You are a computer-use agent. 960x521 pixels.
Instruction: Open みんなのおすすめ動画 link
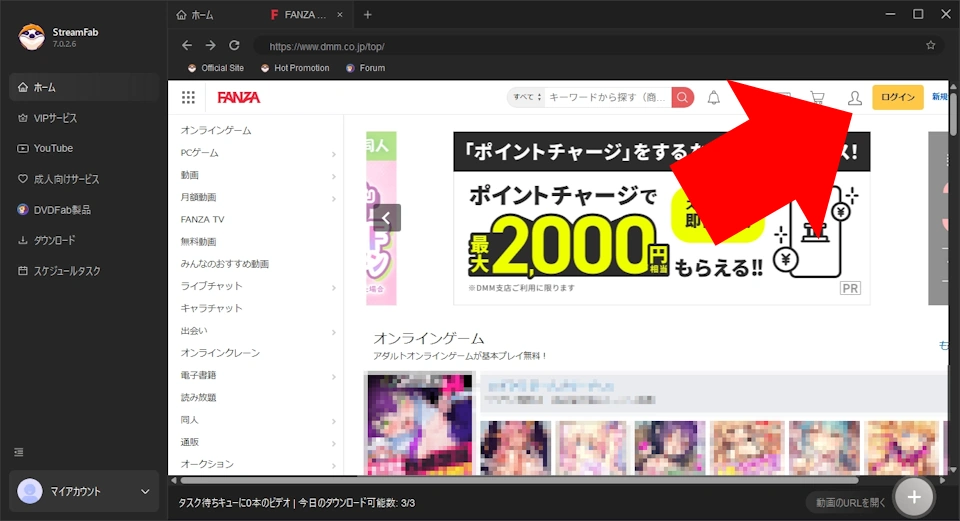click(225, 264)
